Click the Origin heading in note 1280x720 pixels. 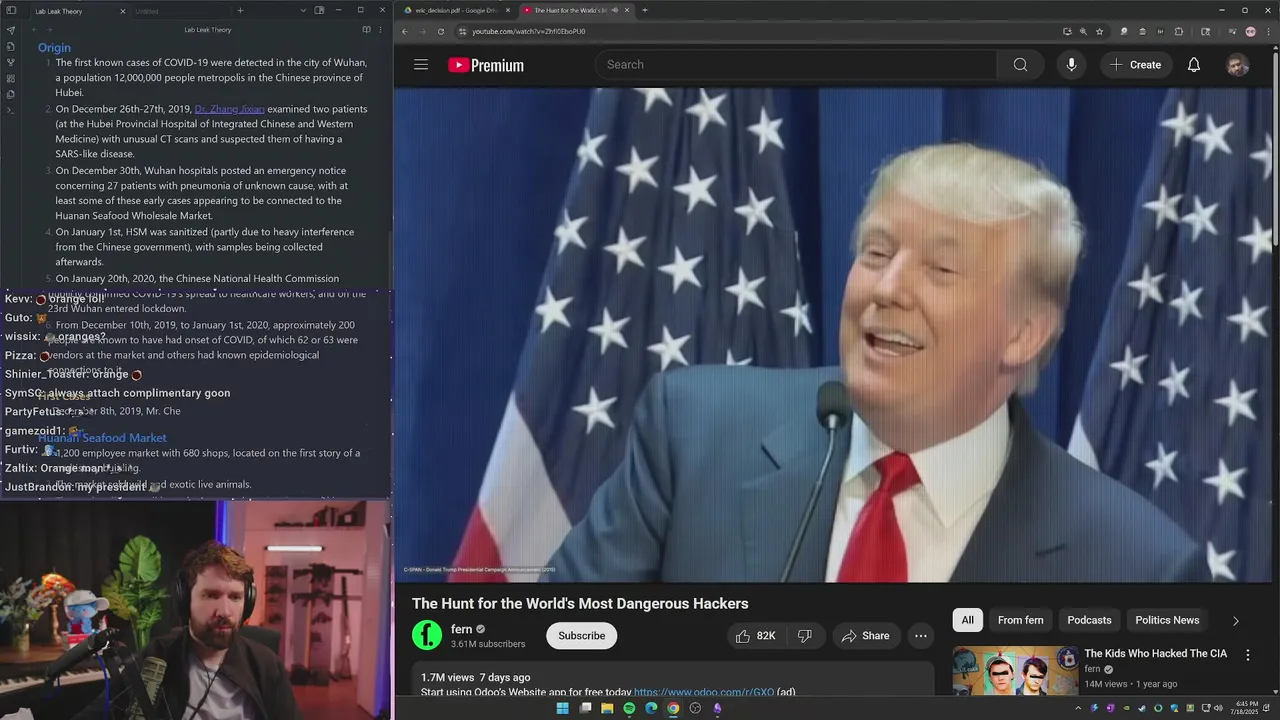coord(54,47)
